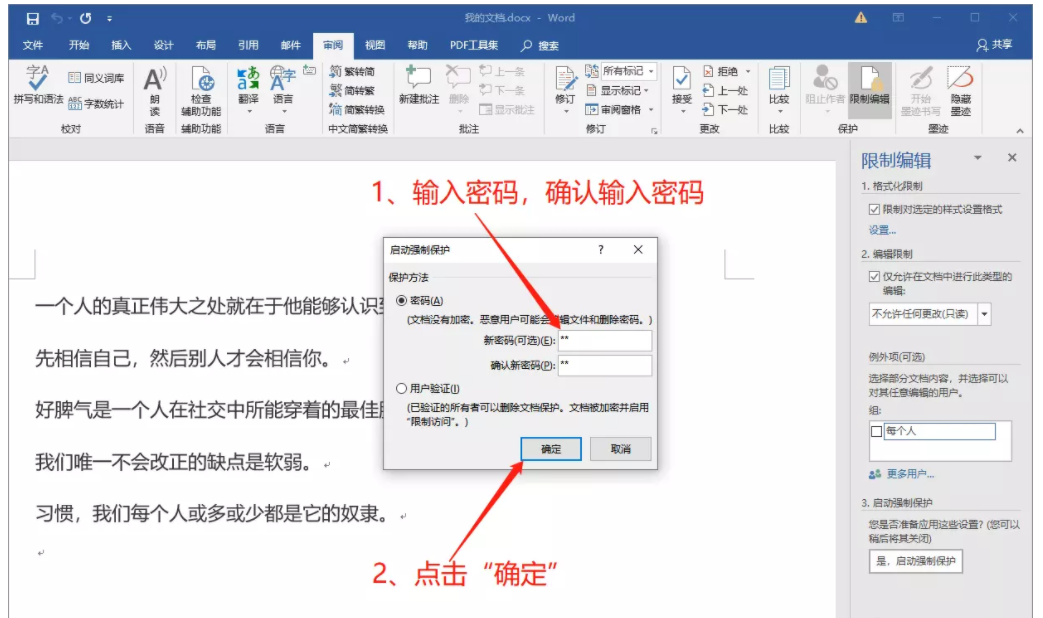The height and width of the screenshot is (618, 1043).
Task: Start the Read Aloud feature
Action: (154, 92)
